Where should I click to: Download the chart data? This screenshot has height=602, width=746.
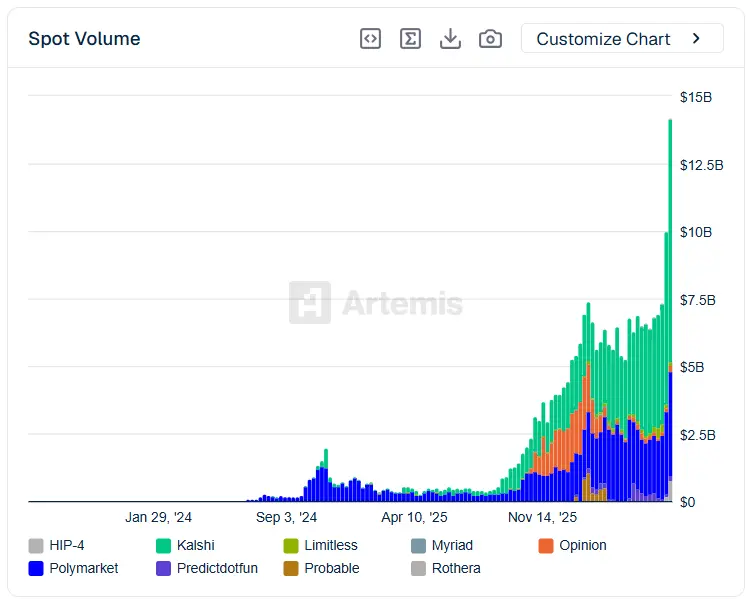click(x=450, y=39)
